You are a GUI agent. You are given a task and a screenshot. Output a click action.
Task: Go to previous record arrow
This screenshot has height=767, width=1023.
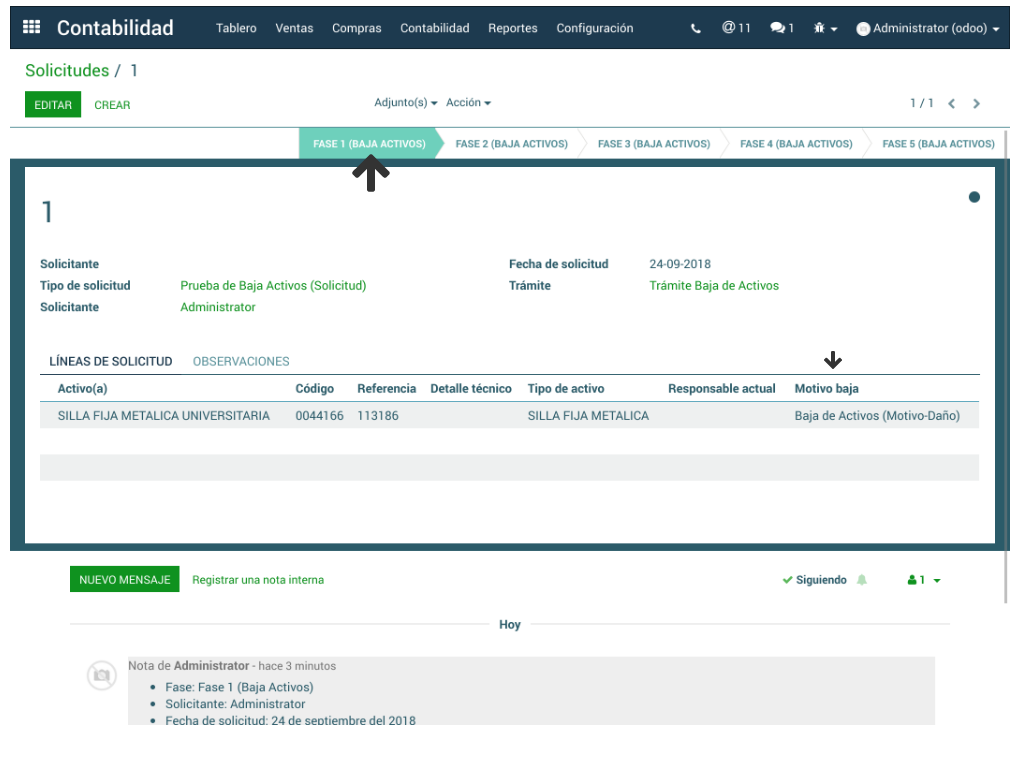(x=952, y=104)
